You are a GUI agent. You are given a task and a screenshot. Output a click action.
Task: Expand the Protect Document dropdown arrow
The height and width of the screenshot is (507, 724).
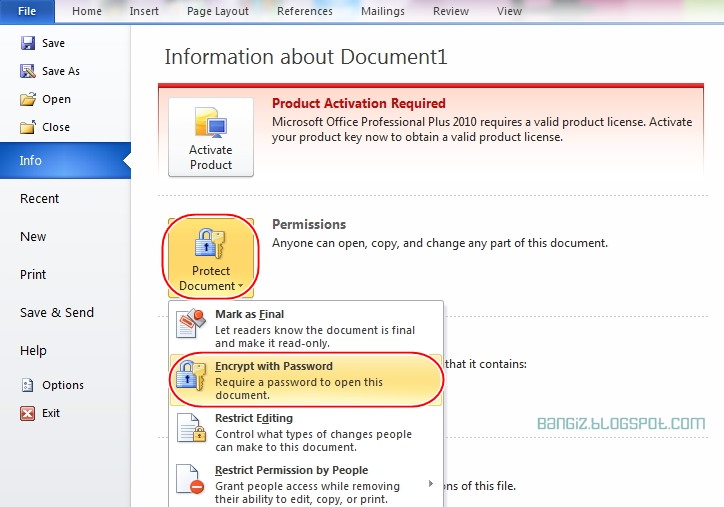(241, 286)
